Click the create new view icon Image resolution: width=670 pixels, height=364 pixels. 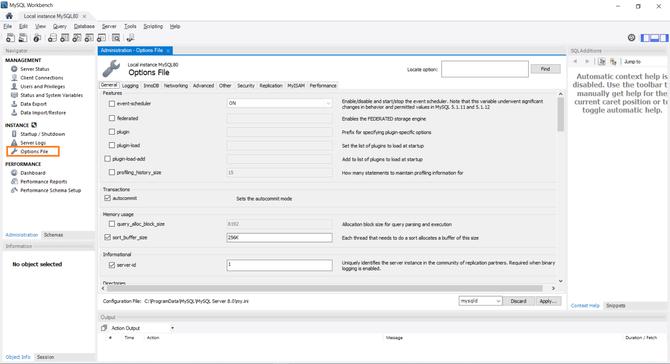[77, 38]
